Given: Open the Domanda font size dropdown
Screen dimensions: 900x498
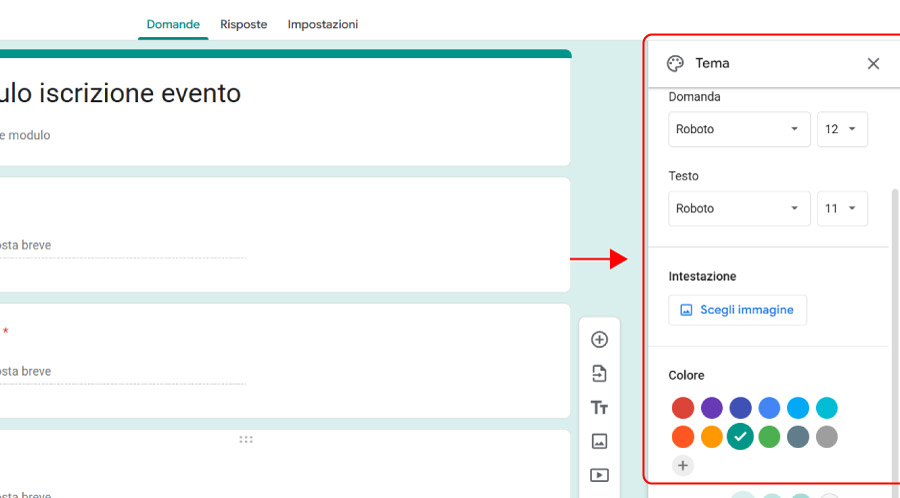Looking at the screenshot, I should pos(841,129).
